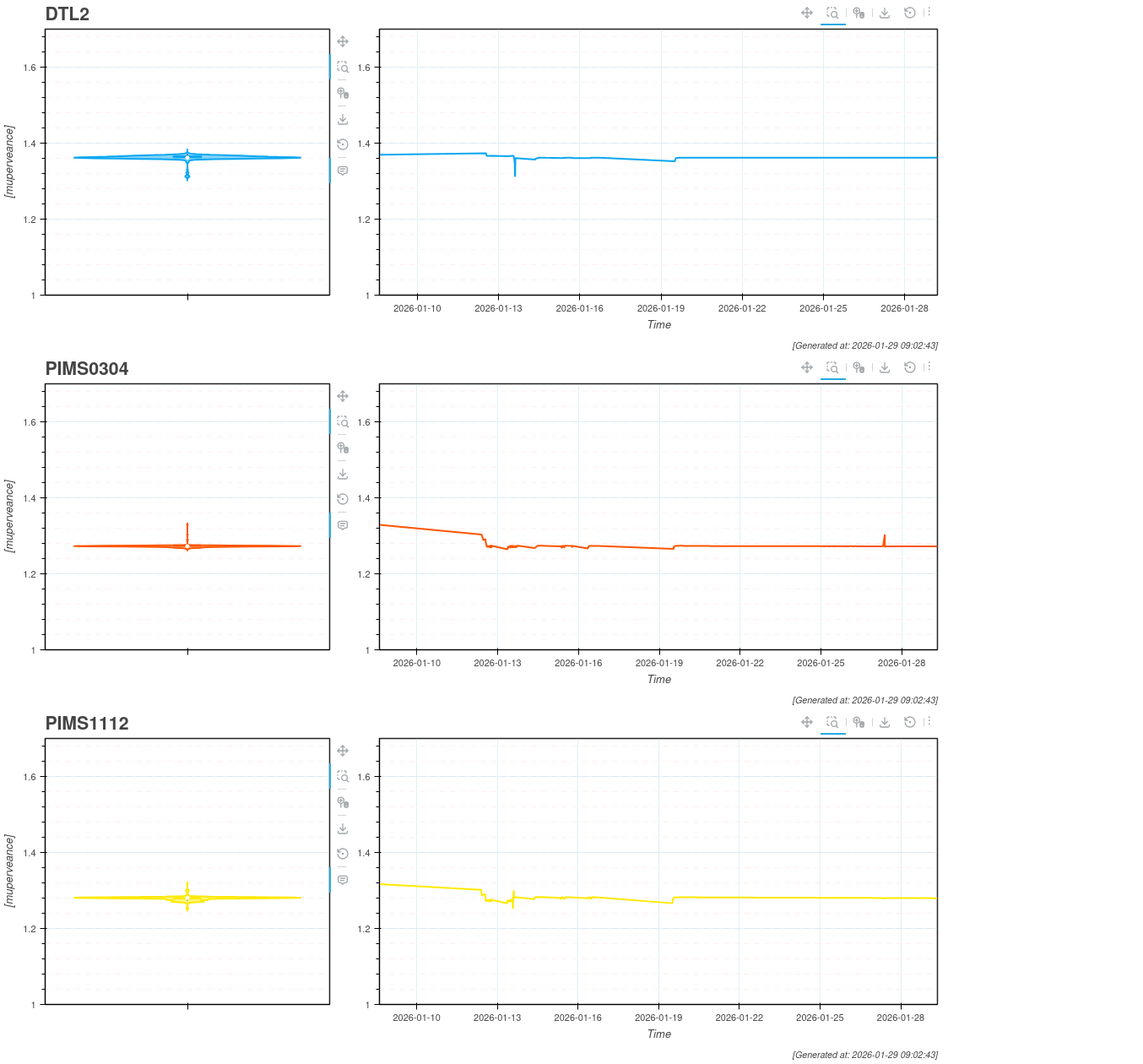Image resolution: width=1143 pixels, height=1064 pixels.
Task: Reset the PIMS1112 time chart view
Action: (909, 722)
